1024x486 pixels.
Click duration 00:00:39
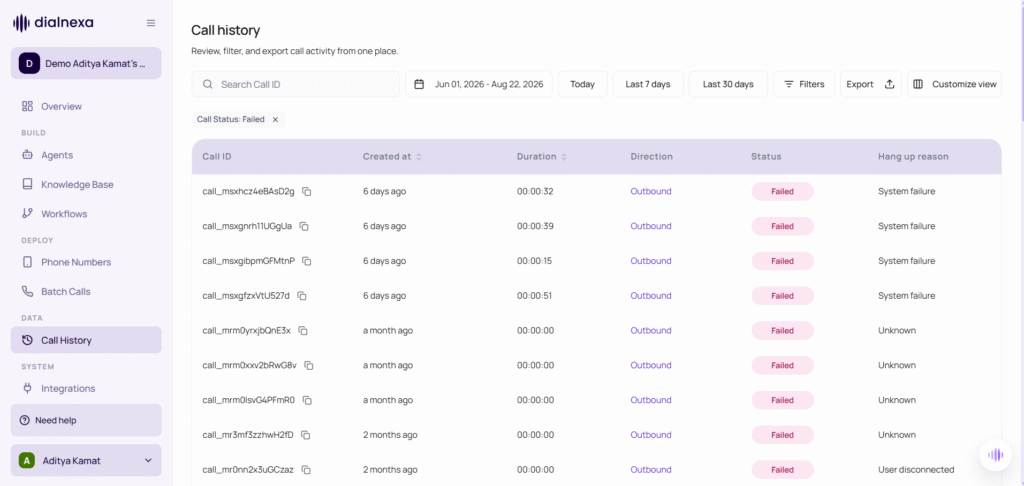click(535, 226)
